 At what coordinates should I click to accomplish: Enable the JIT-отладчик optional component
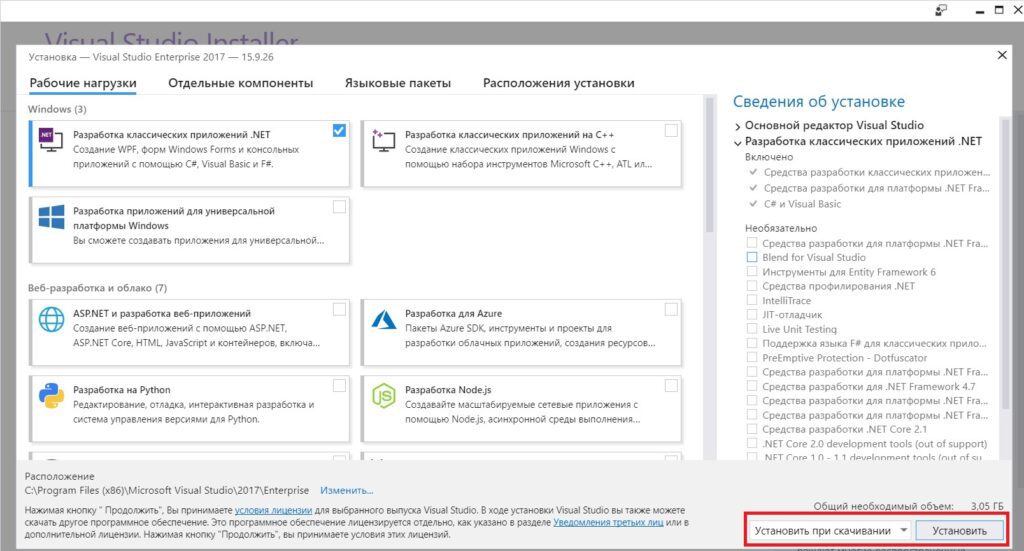click(752, 315)
